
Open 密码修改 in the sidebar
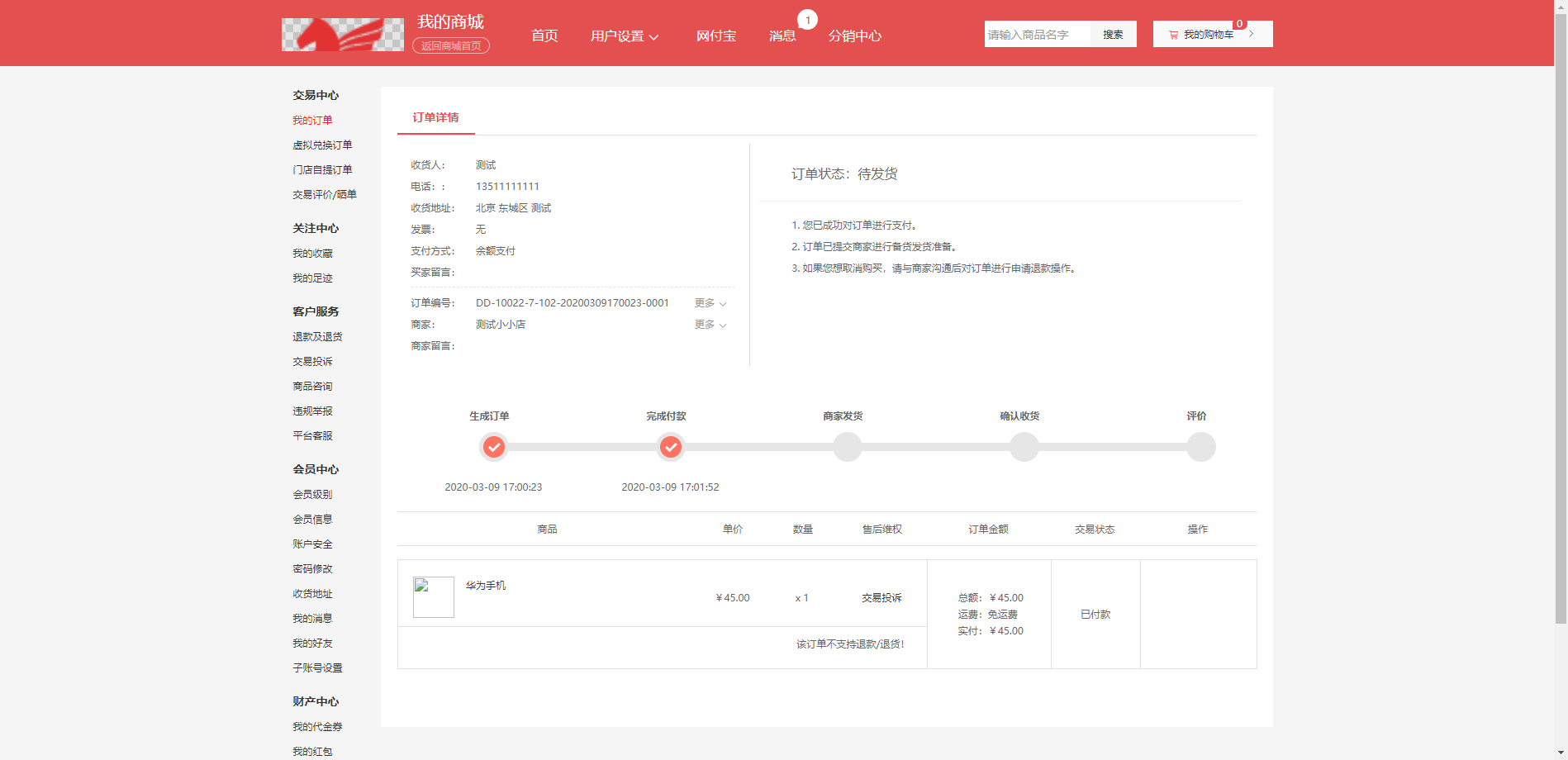(x=312, y=569)
